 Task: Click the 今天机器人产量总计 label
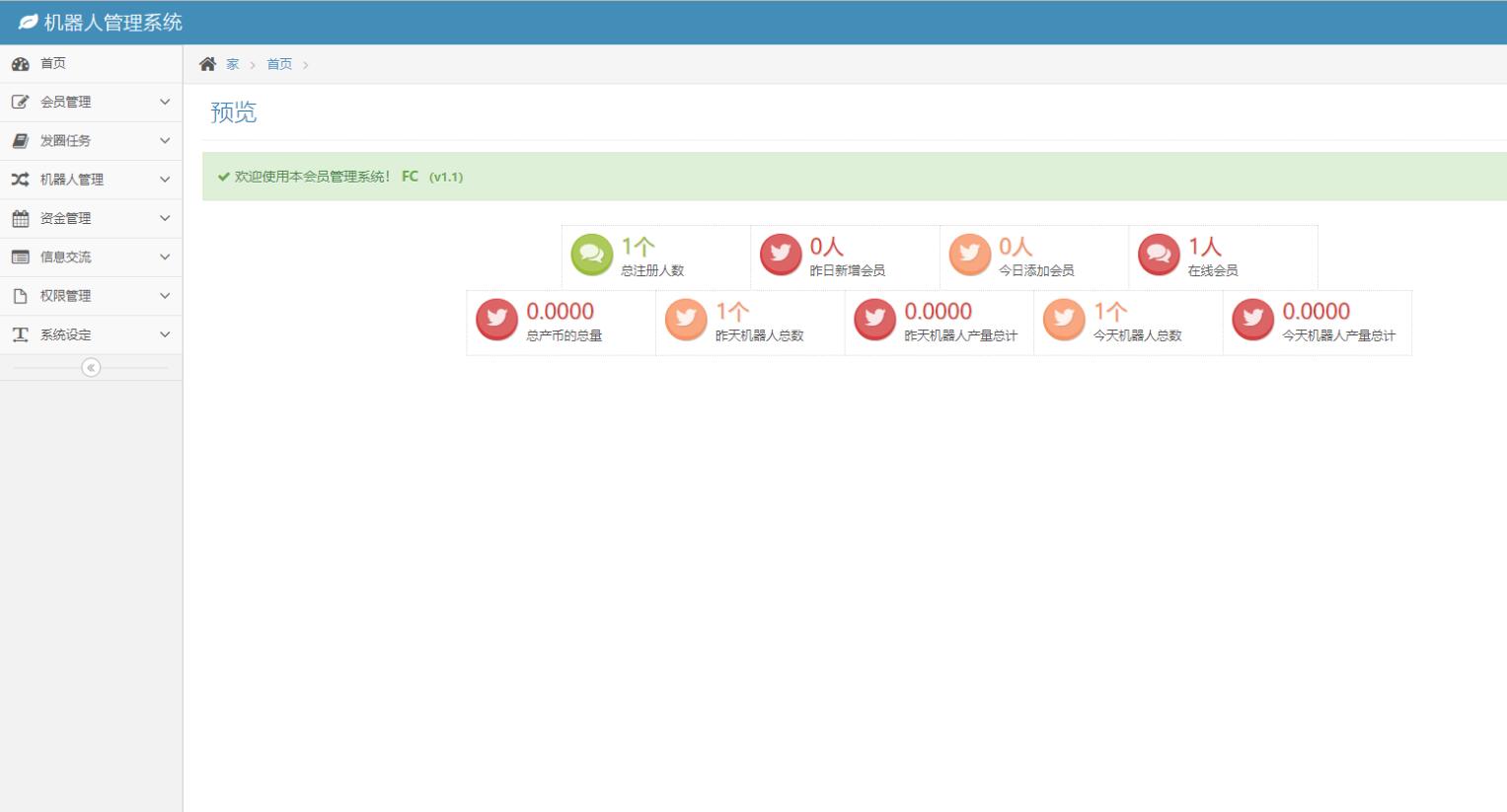1339,335
